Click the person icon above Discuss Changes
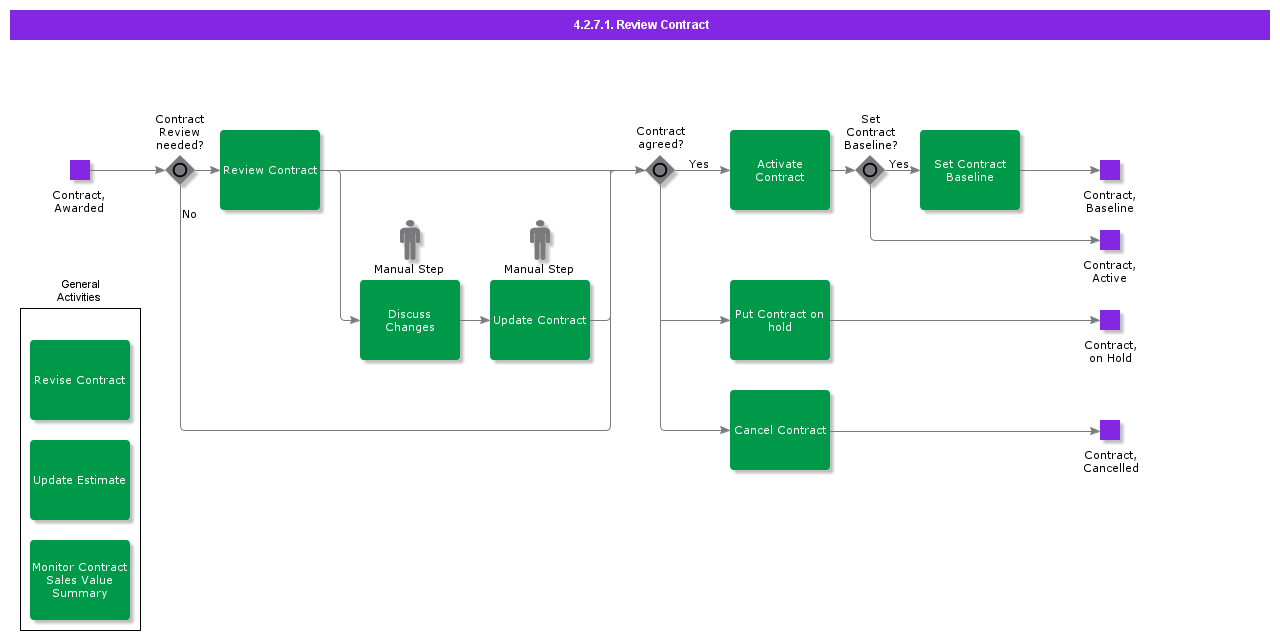 (410, 240)
